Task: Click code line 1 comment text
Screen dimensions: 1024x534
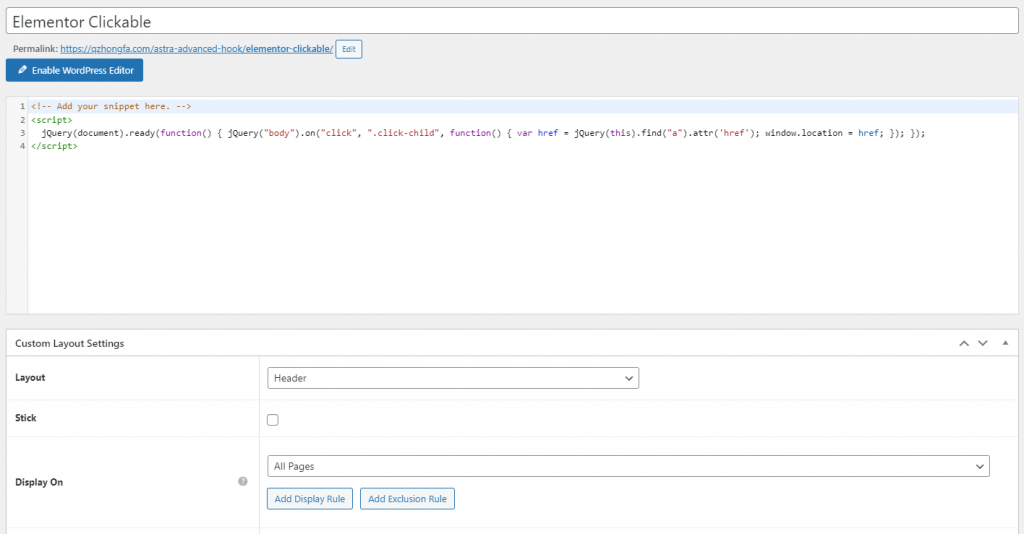Action: 111,106
